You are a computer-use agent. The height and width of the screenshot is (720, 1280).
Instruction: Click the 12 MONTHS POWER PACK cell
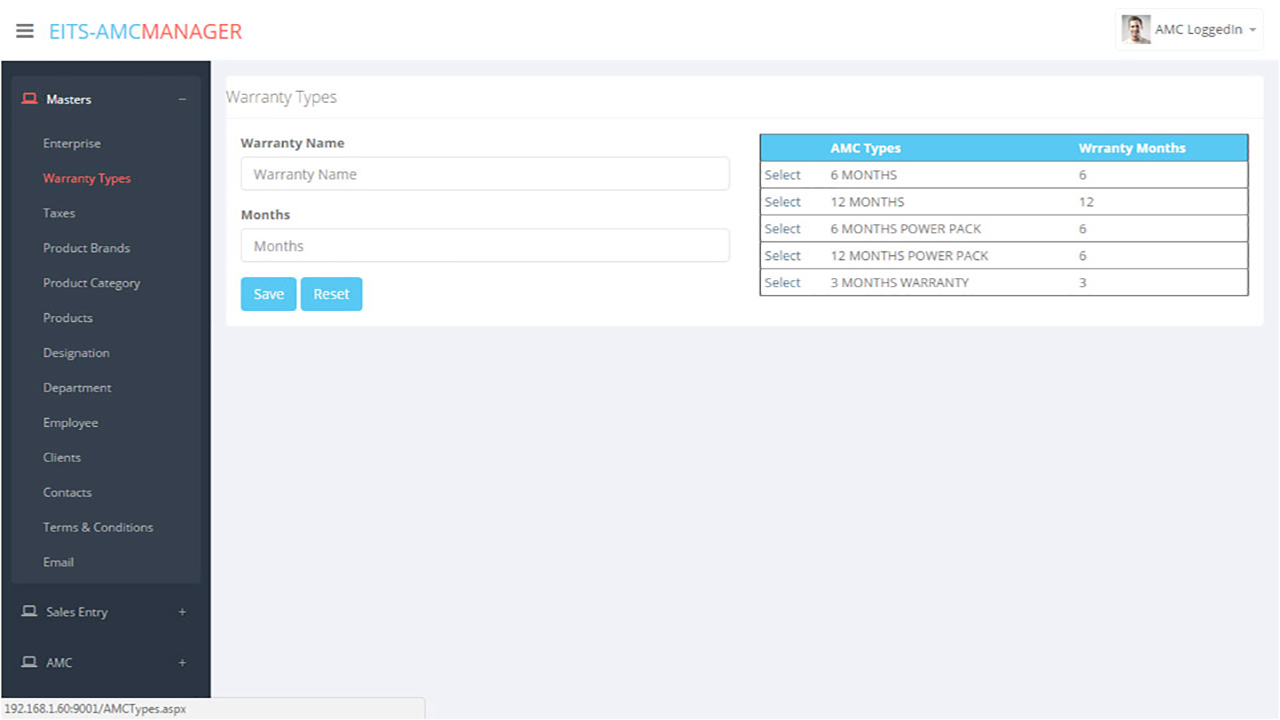[909, 256]
